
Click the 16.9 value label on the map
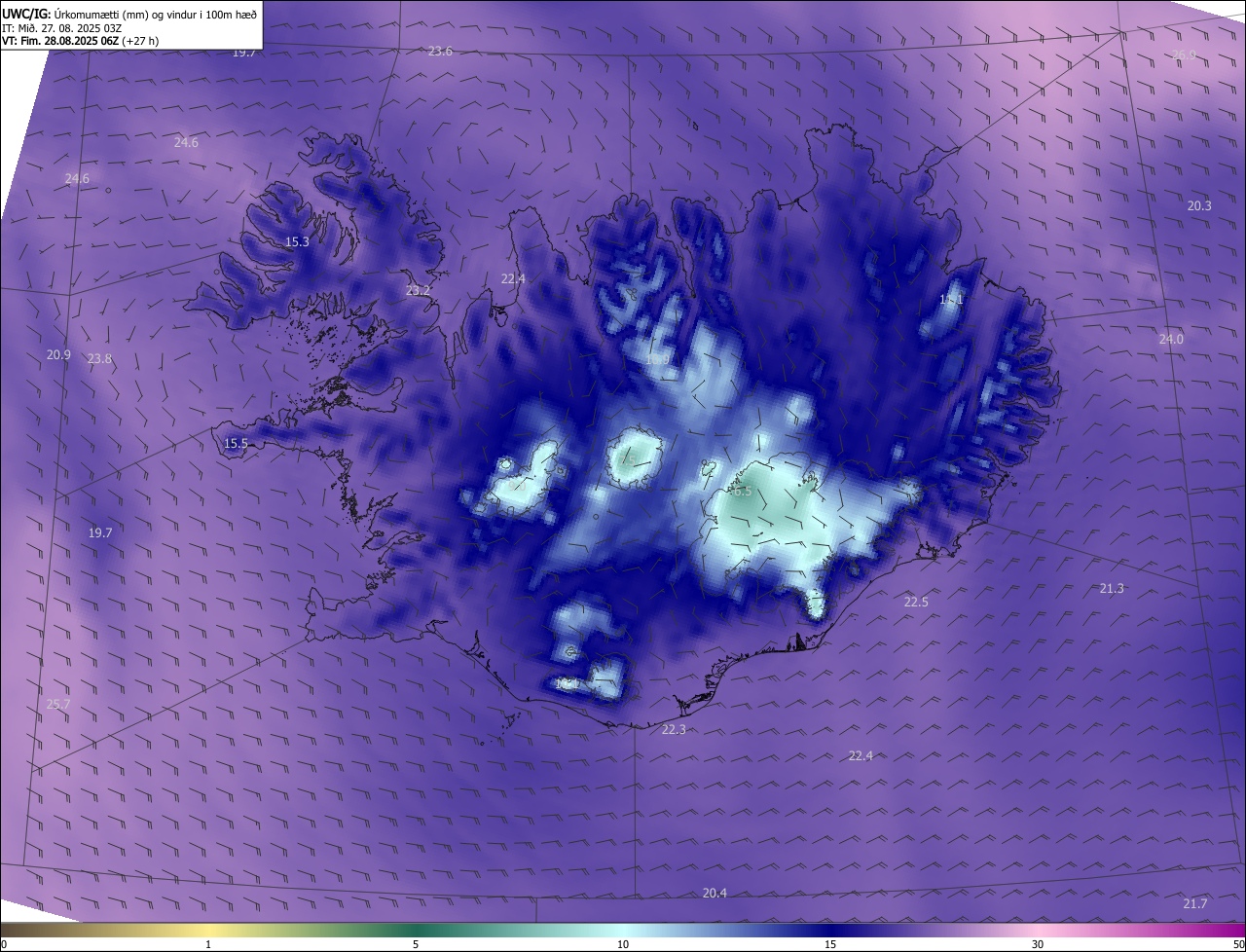[658, 359]
